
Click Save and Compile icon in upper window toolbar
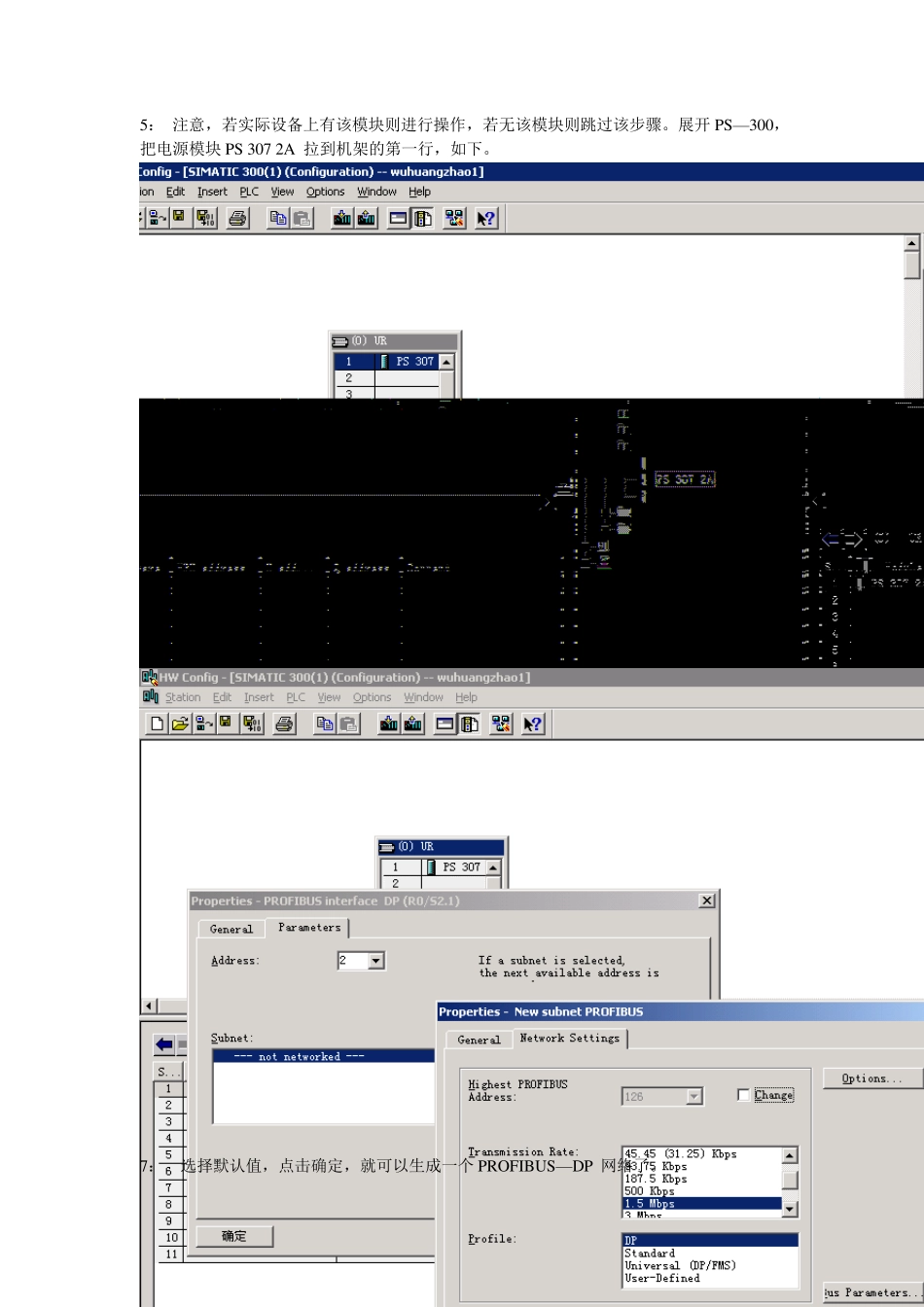pyautogui.click(x=205, y=218)
